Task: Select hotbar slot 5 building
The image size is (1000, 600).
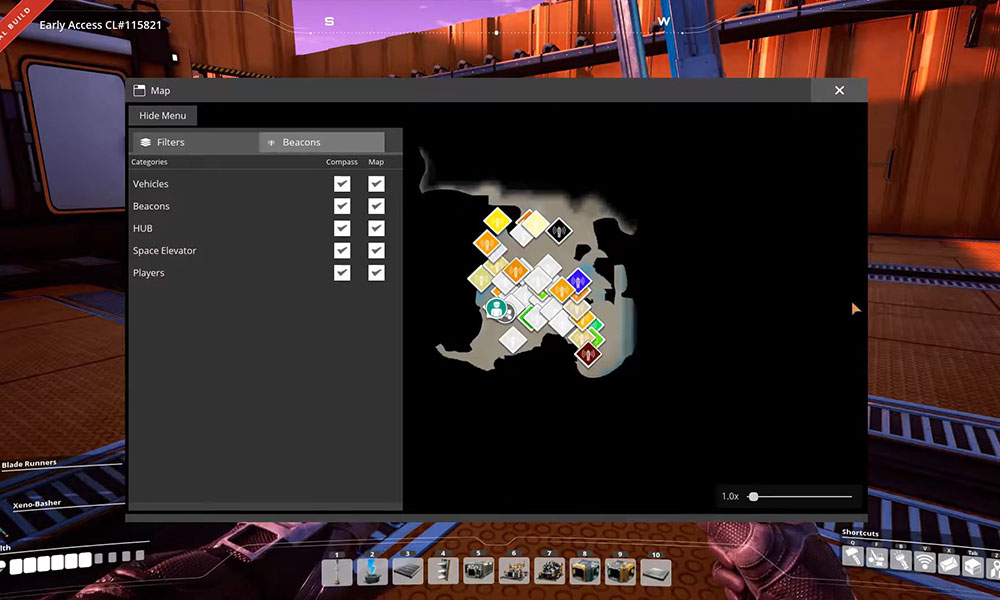Action: click(478, 572)
